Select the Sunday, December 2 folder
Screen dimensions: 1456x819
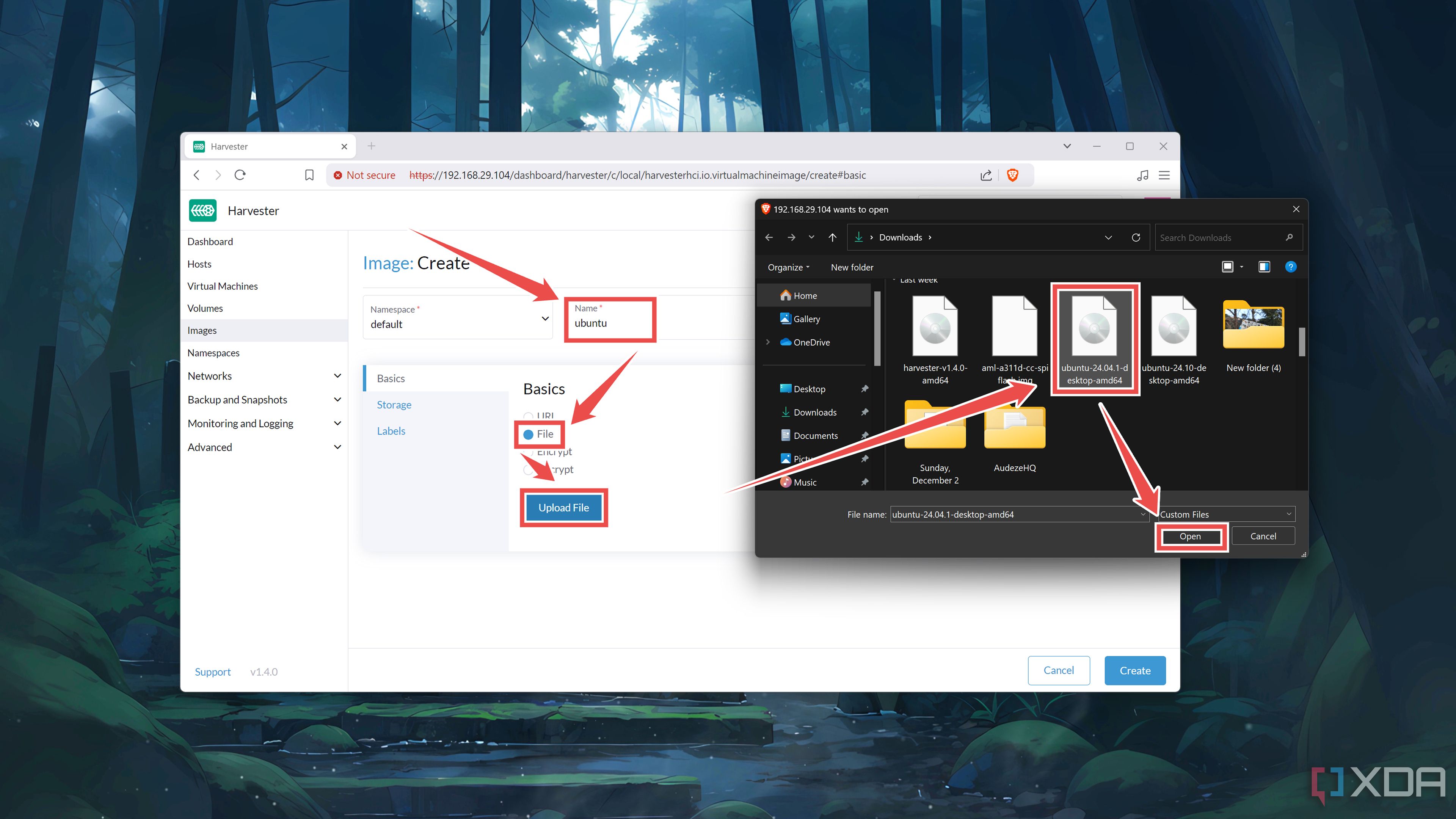click(x=935, y=443)
